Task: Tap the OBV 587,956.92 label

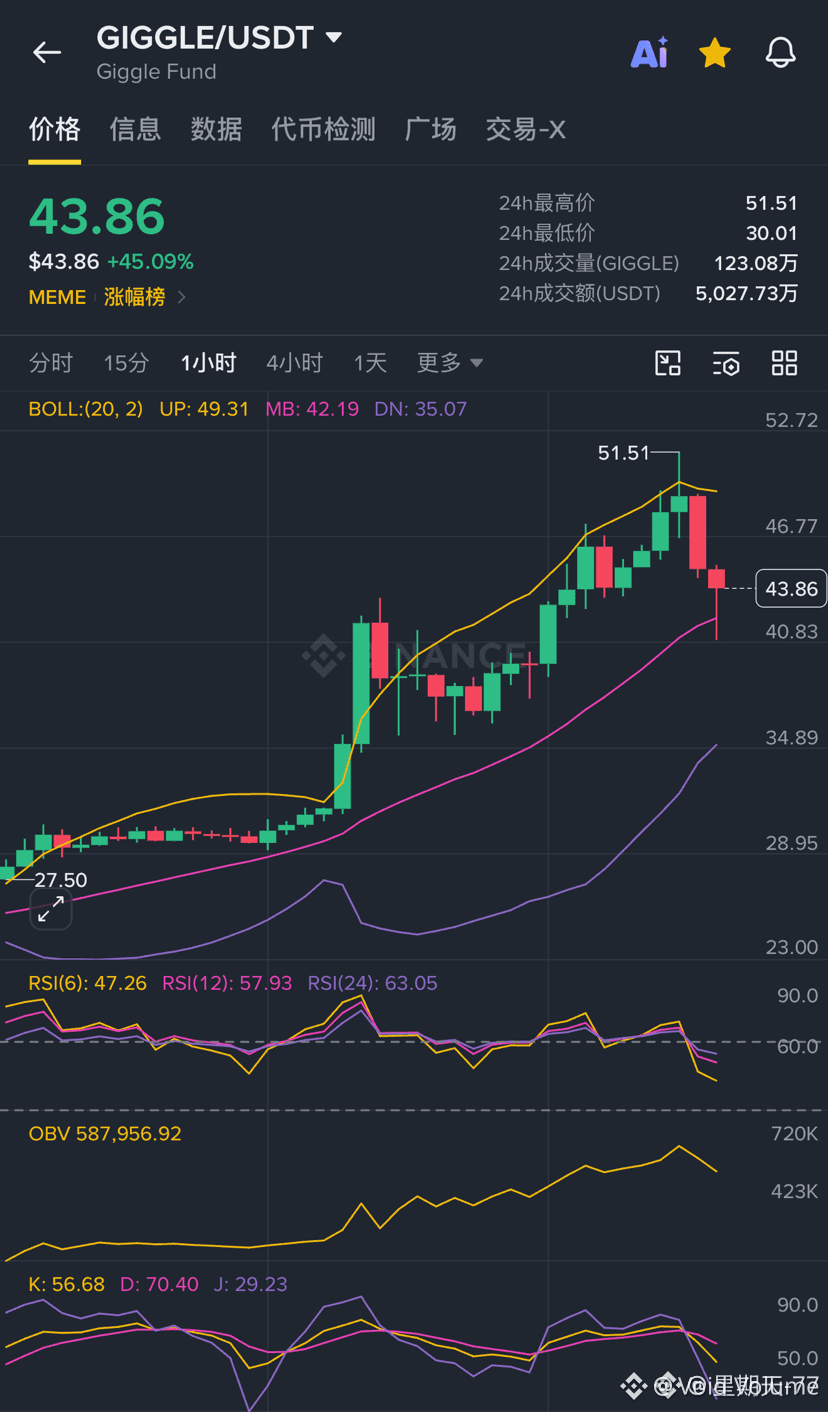Action: [105, 1134]
